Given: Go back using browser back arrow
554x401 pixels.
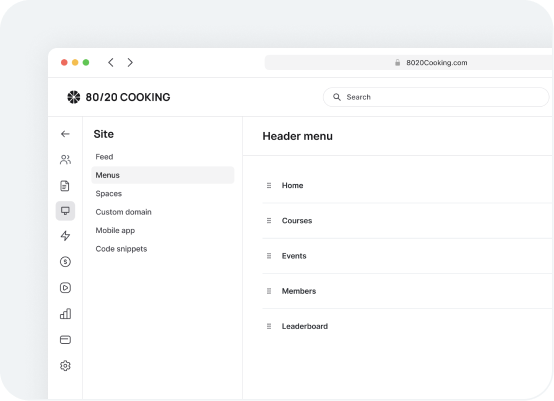Looking at the screenshot, I should [x=111, y=63].
